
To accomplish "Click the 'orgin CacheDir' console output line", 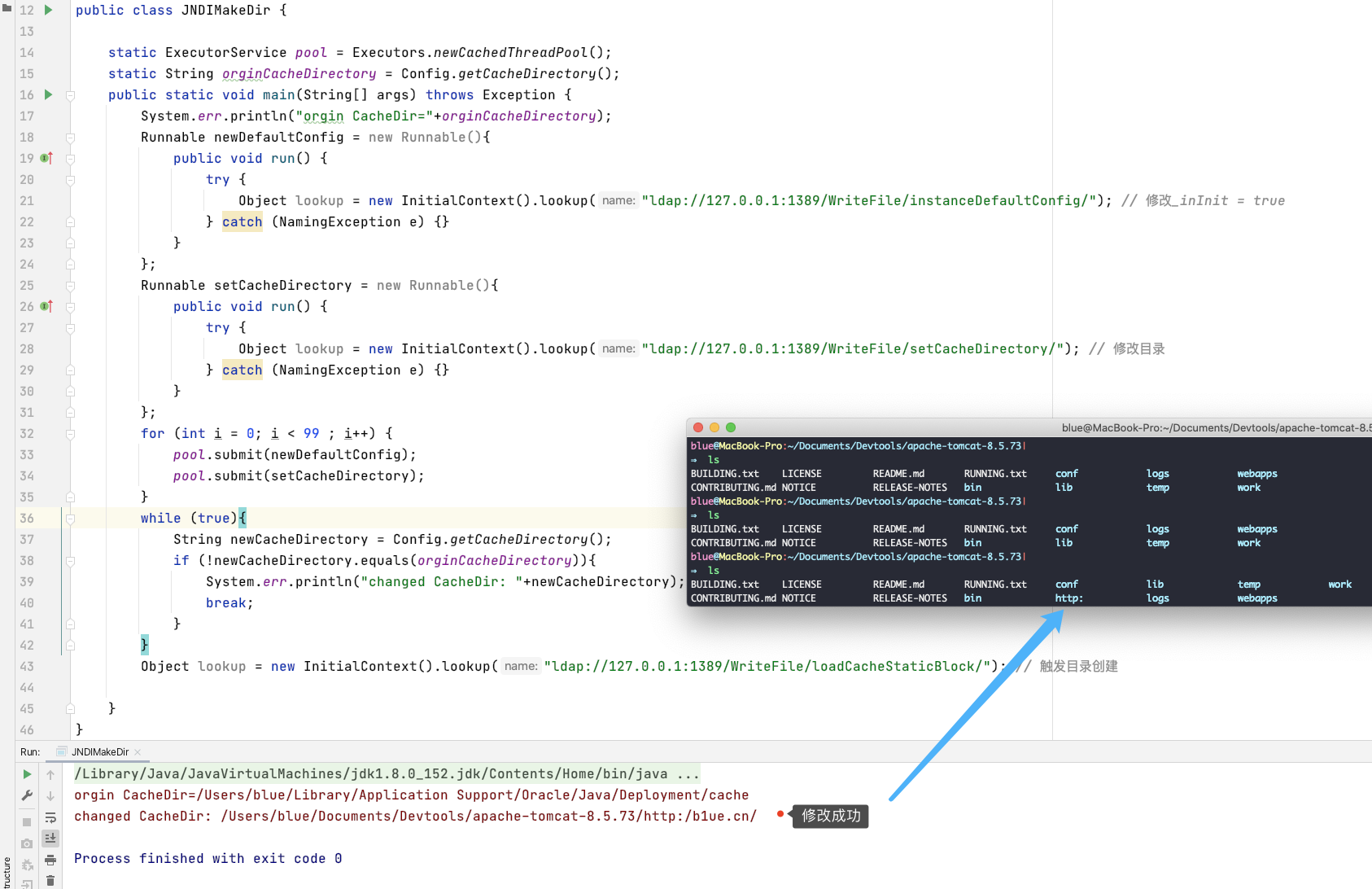I will [412, 795].
